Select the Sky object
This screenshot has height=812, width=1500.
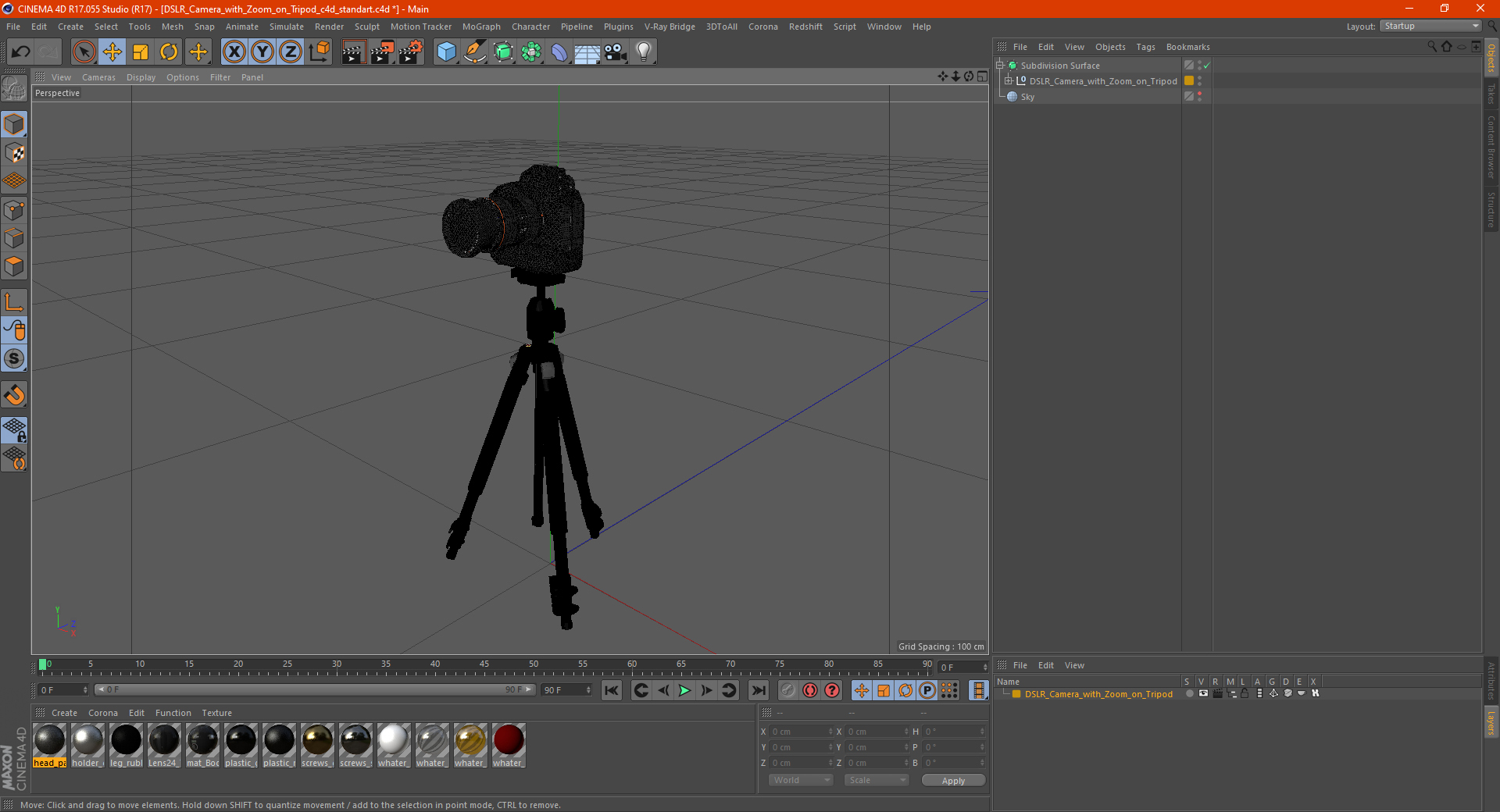[x=1027, y=97]
